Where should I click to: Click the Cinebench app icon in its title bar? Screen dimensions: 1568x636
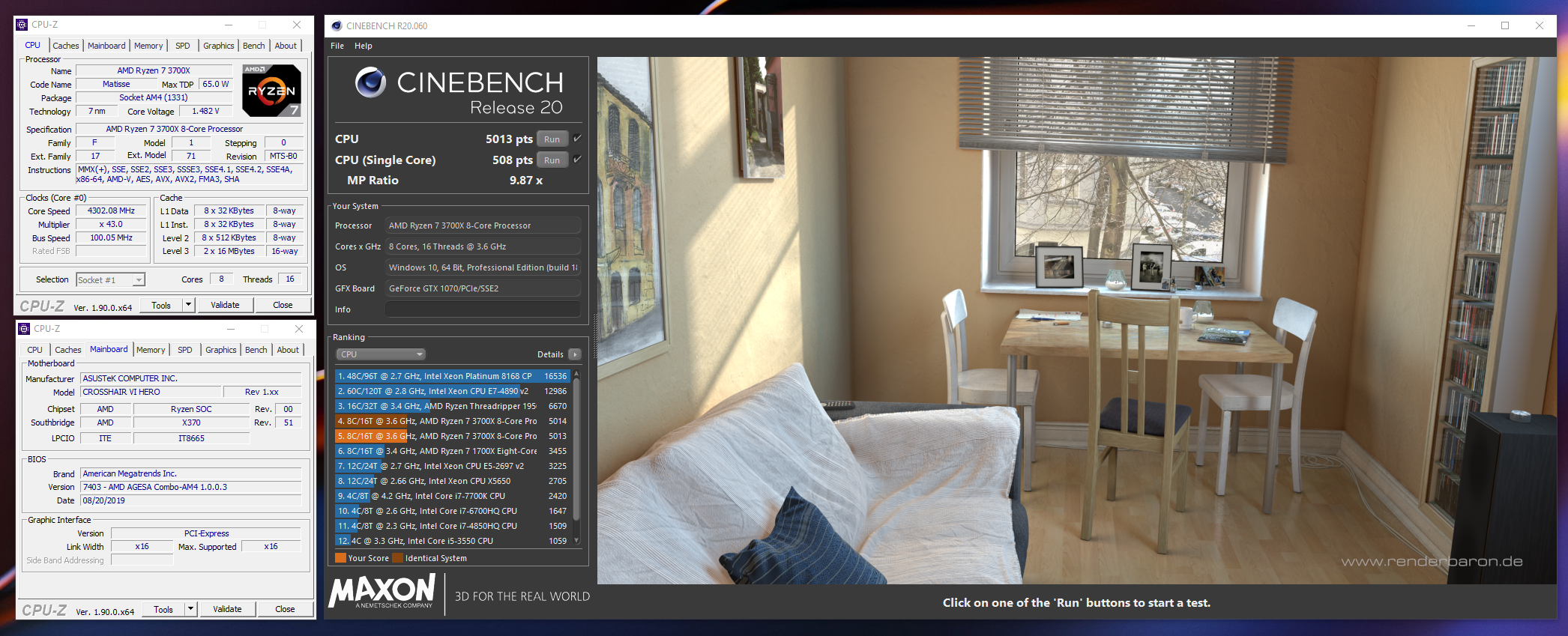[x=337, y=25]
